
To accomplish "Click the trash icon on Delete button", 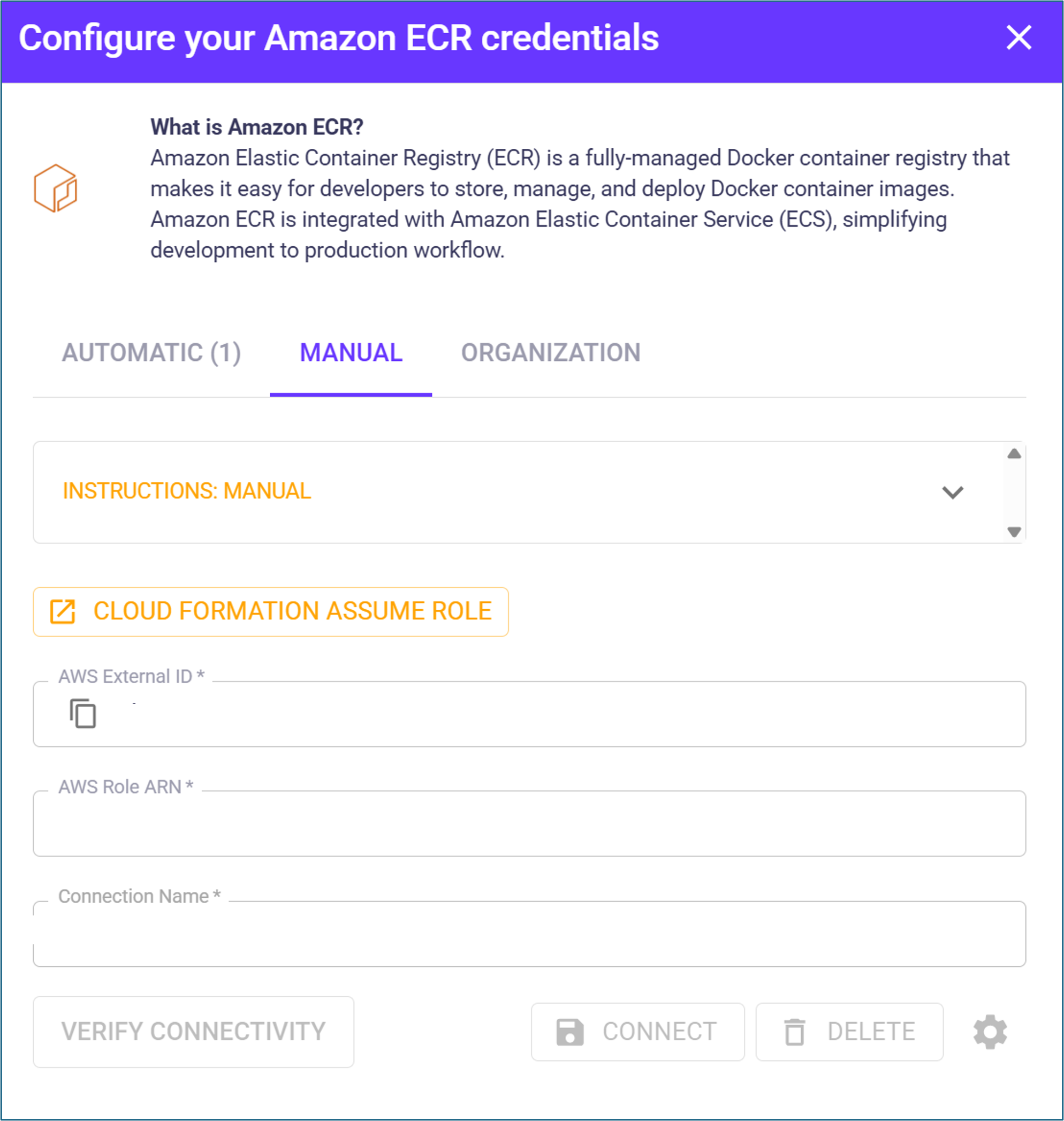I will click(x=794, y=1032).
